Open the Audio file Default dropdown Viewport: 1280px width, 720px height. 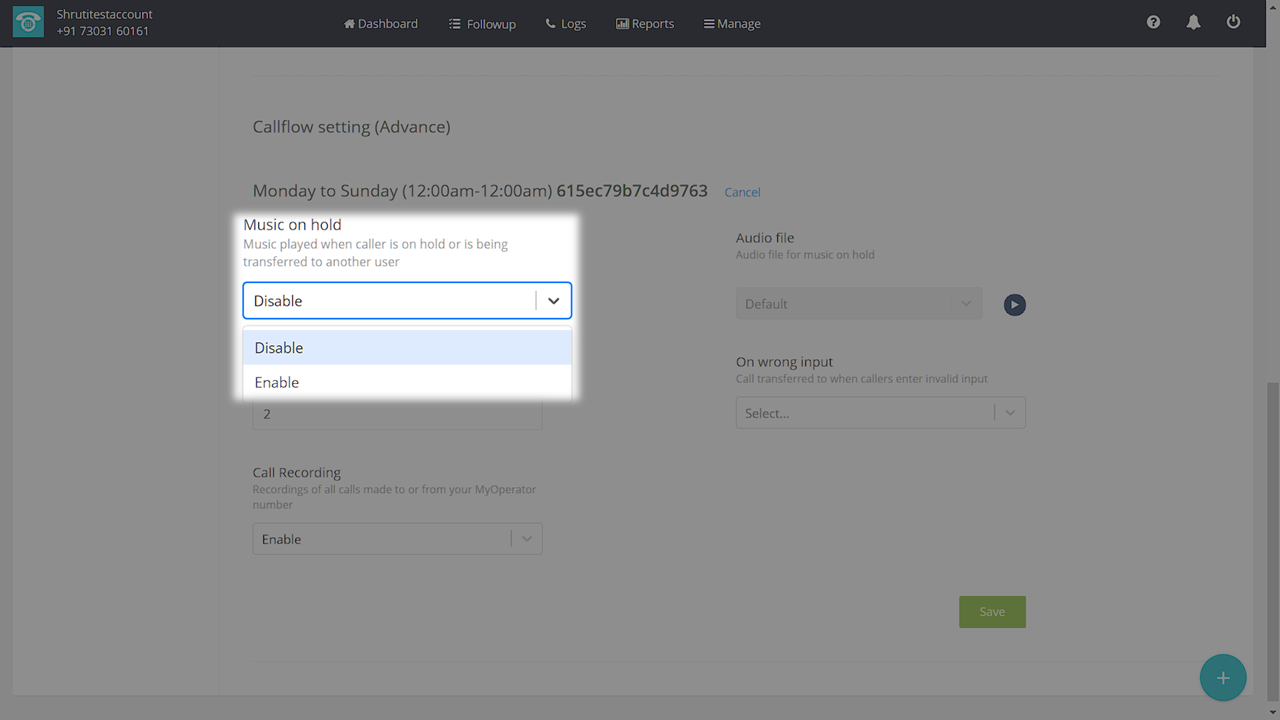pyautogui.click(x=858, y=304)
